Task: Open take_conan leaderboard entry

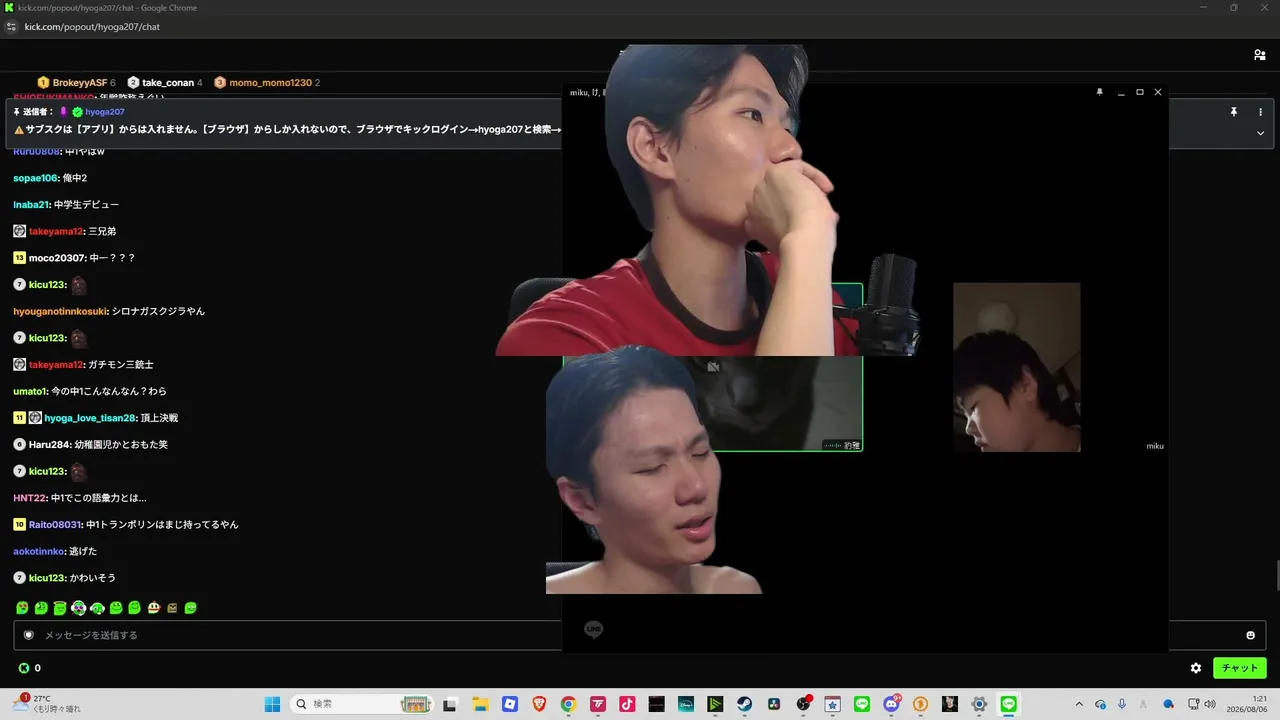Action: pyautogui.click(x=164, y=82)
